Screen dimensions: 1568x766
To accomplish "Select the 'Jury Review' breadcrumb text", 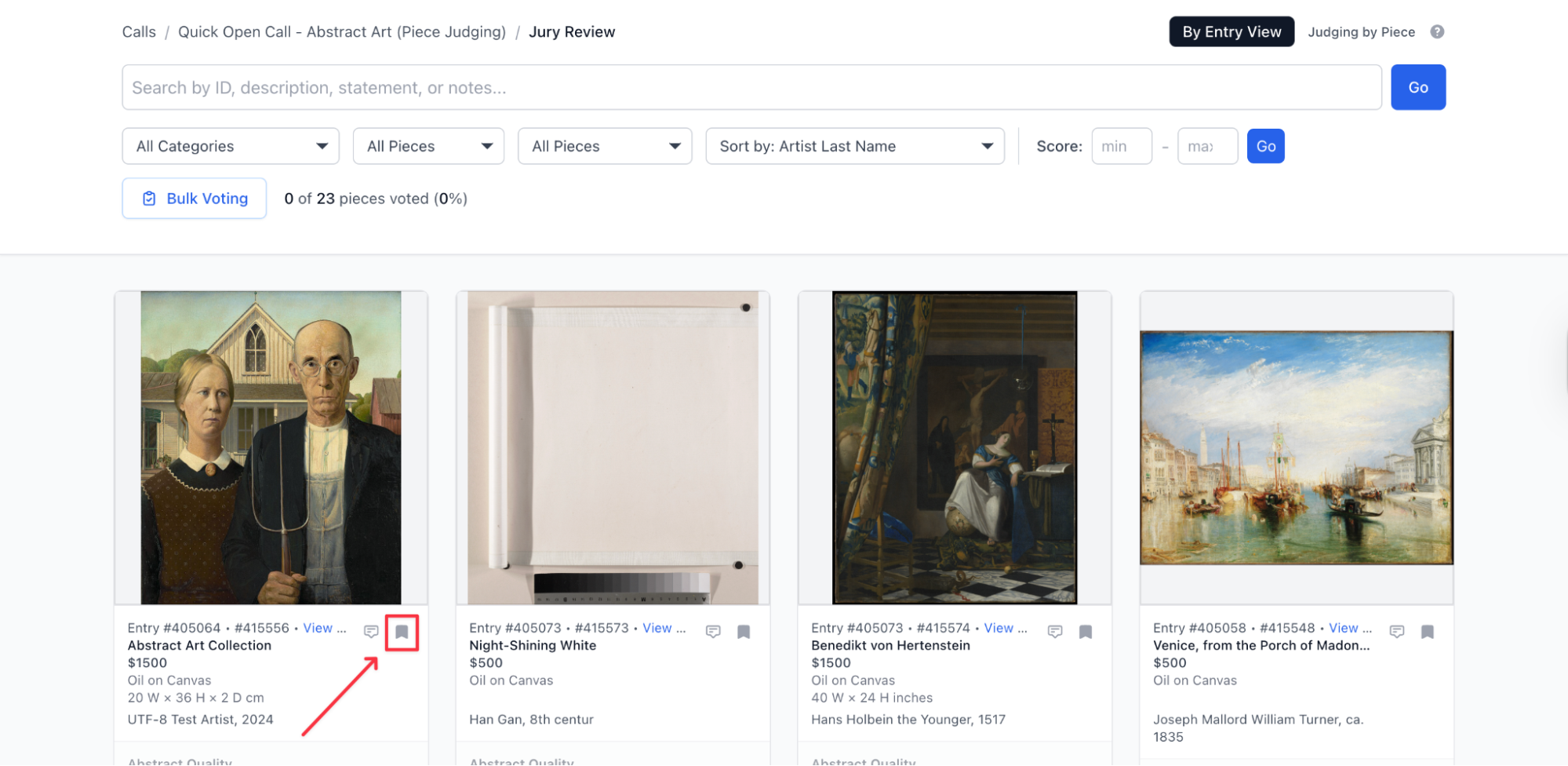I will 572,32.
